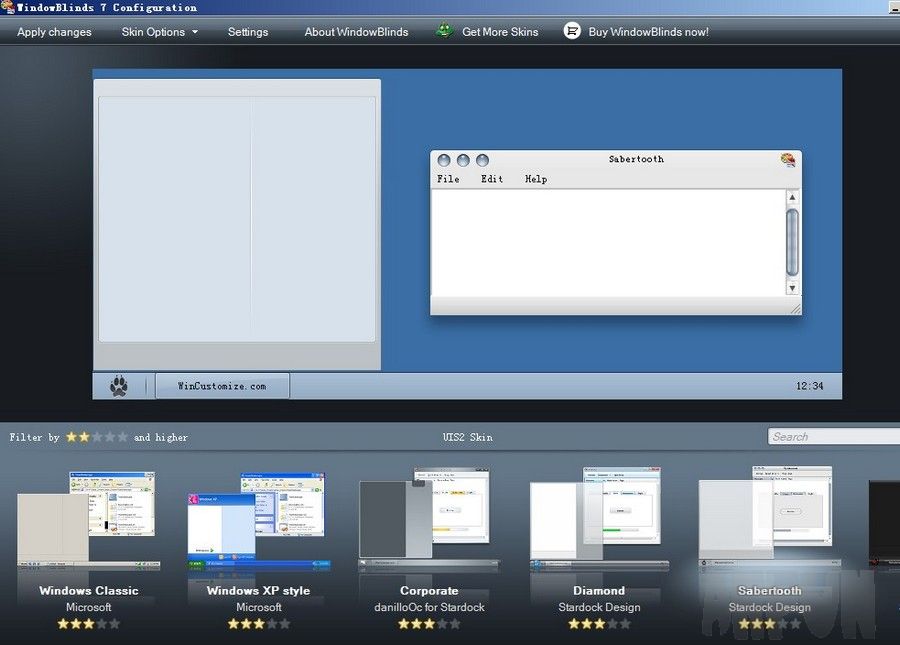Click the Apply changes toolbar item
Viewport: 900px width, 645px height.
(x=53, y=32)
